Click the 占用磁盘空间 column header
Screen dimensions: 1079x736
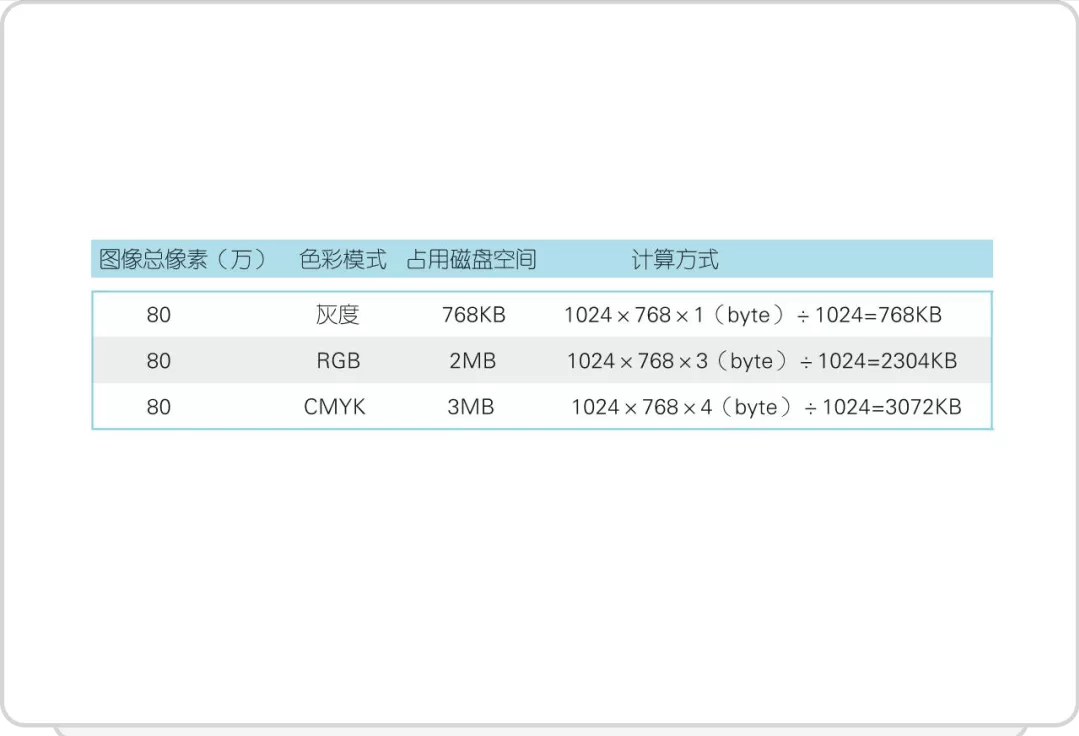pos(471,259)
